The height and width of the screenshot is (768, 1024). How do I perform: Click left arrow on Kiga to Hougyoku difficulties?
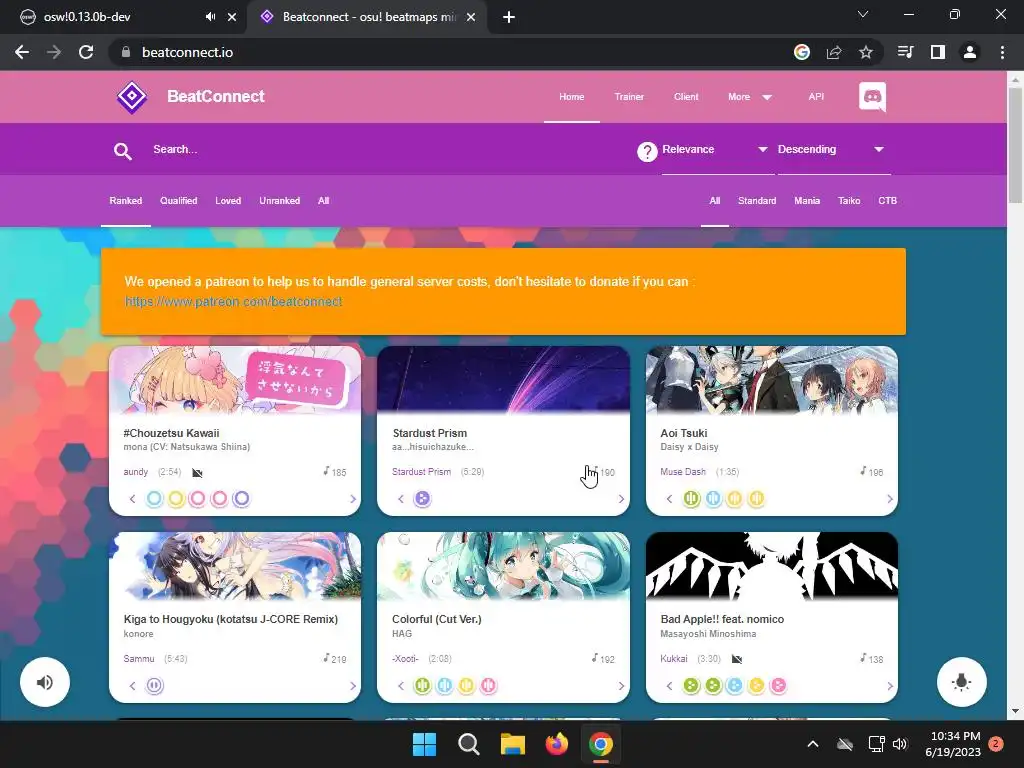(x=133, y=686)
